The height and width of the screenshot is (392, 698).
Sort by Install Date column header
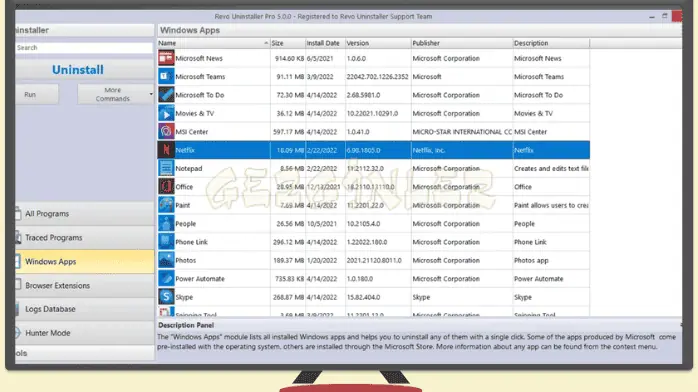(325, 43)
